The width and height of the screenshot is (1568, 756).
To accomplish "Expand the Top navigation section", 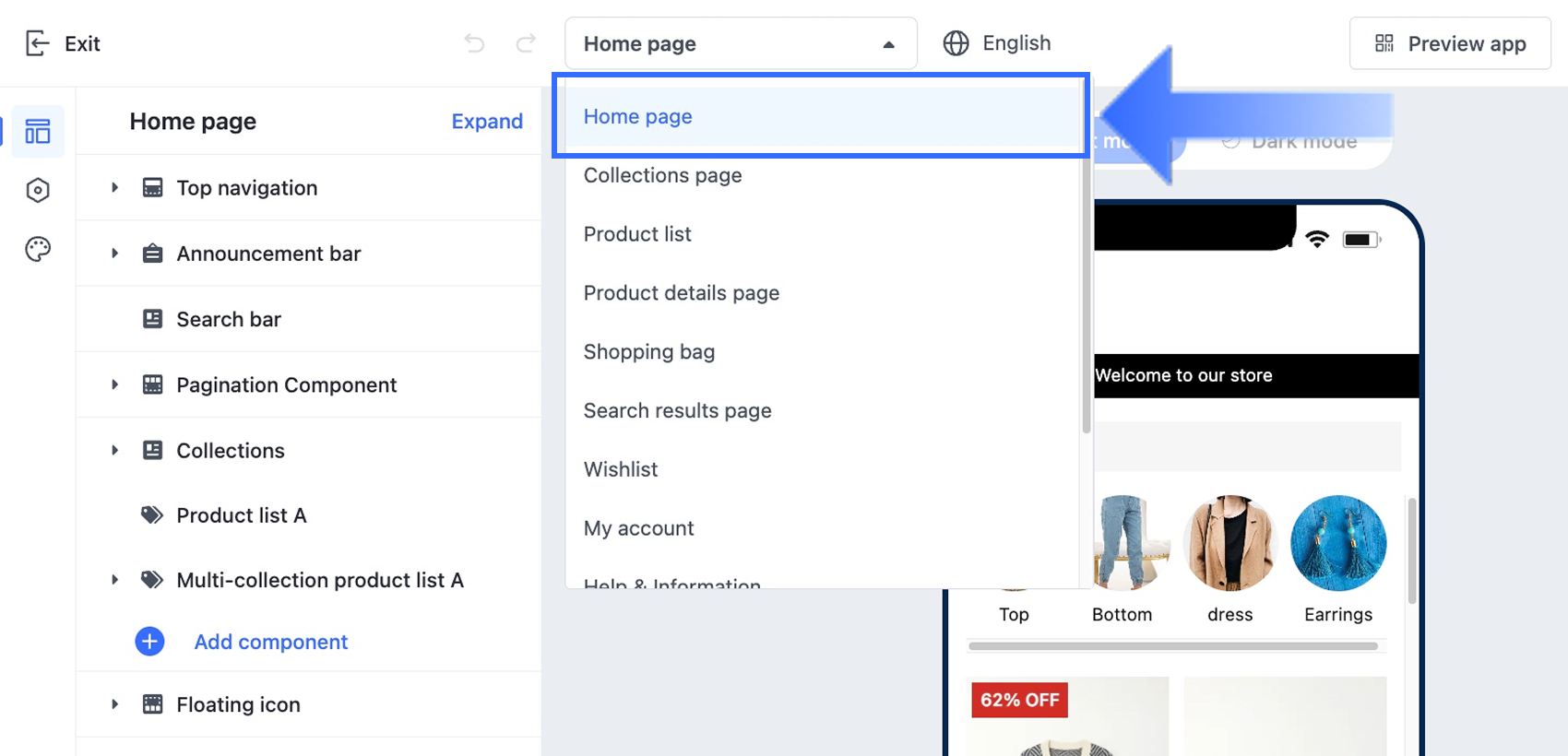I will pyautogui.click(x=114, y=188).
